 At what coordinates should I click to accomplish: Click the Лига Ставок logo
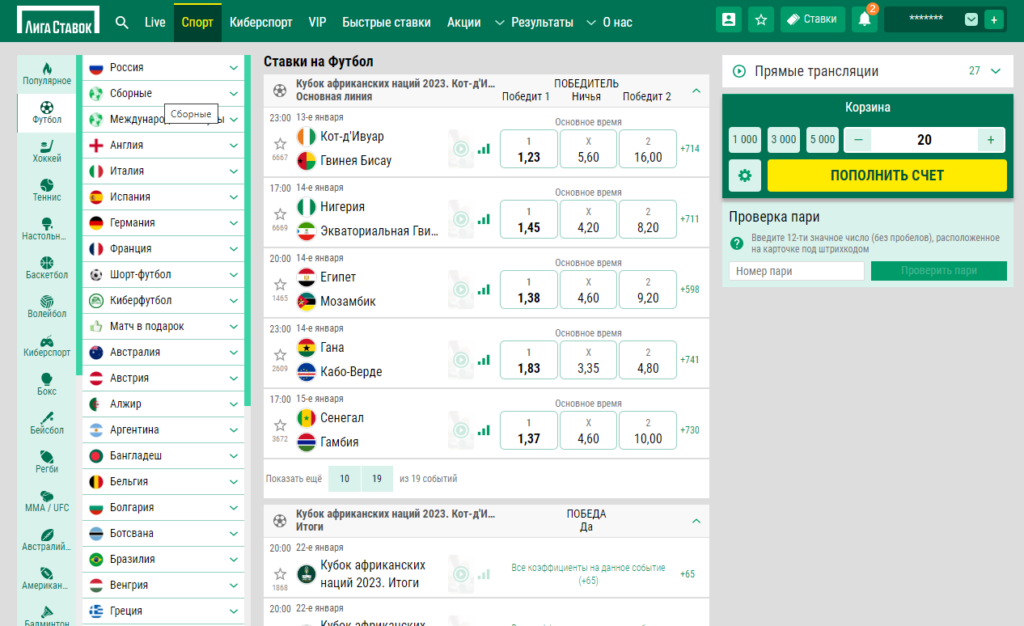tap(58, 20)
